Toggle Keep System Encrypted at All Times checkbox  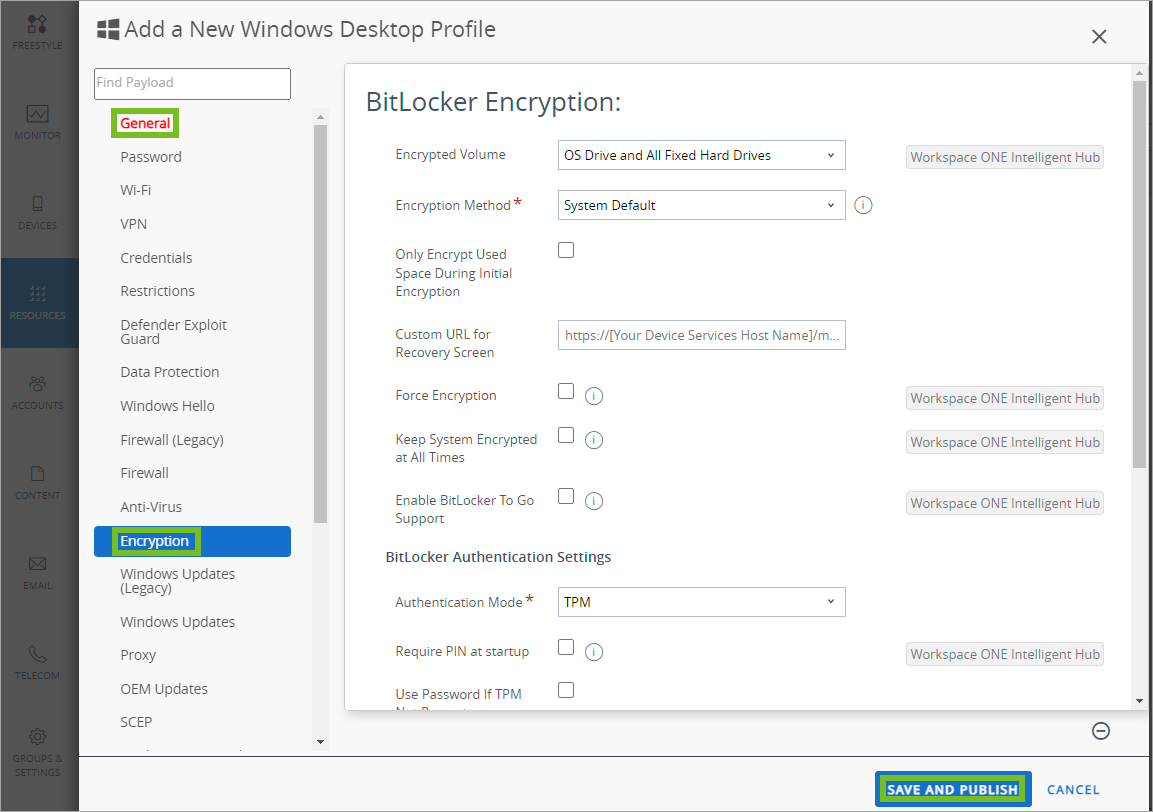coord(565,435)
